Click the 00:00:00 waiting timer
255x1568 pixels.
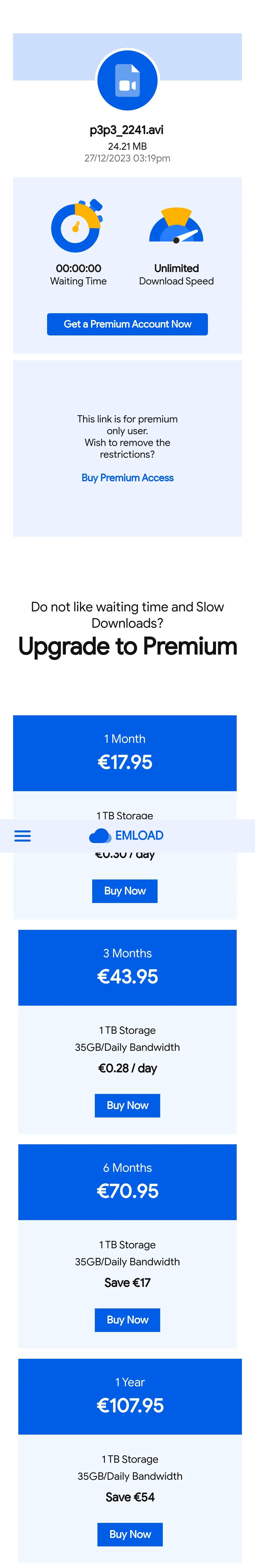click(78, 269)
